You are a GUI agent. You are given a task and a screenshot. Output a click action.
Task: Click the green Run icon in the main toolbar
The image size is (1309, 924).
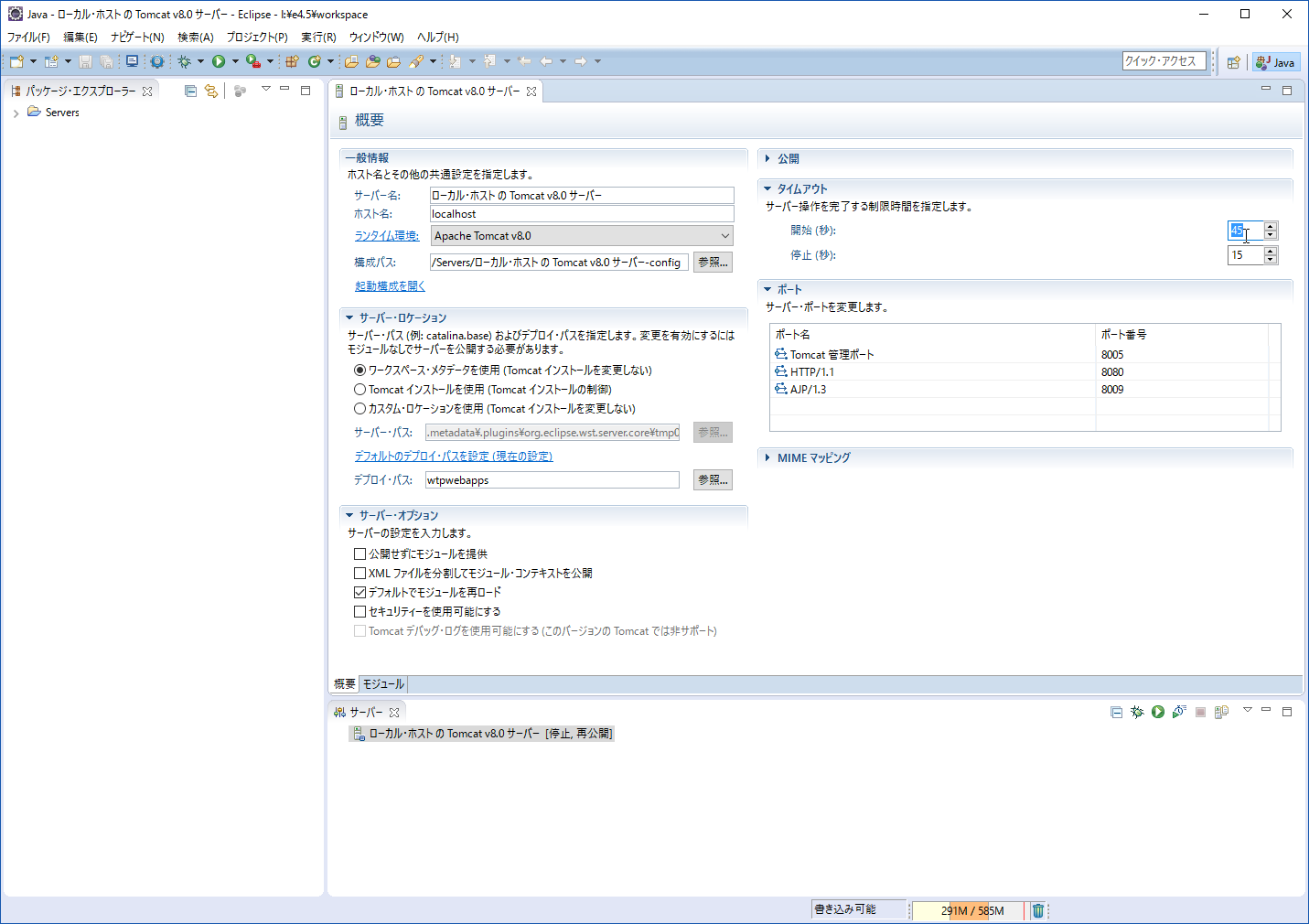[219, 61]
